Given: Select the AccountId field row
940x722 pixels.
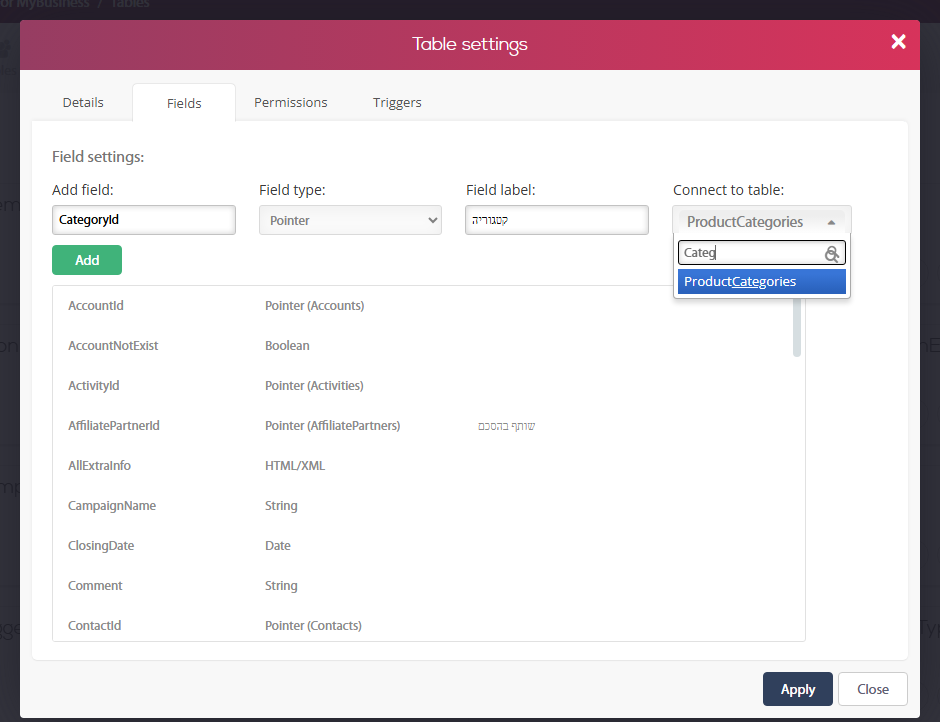Looking at the screenshot, I should click(x=422, y=306).
